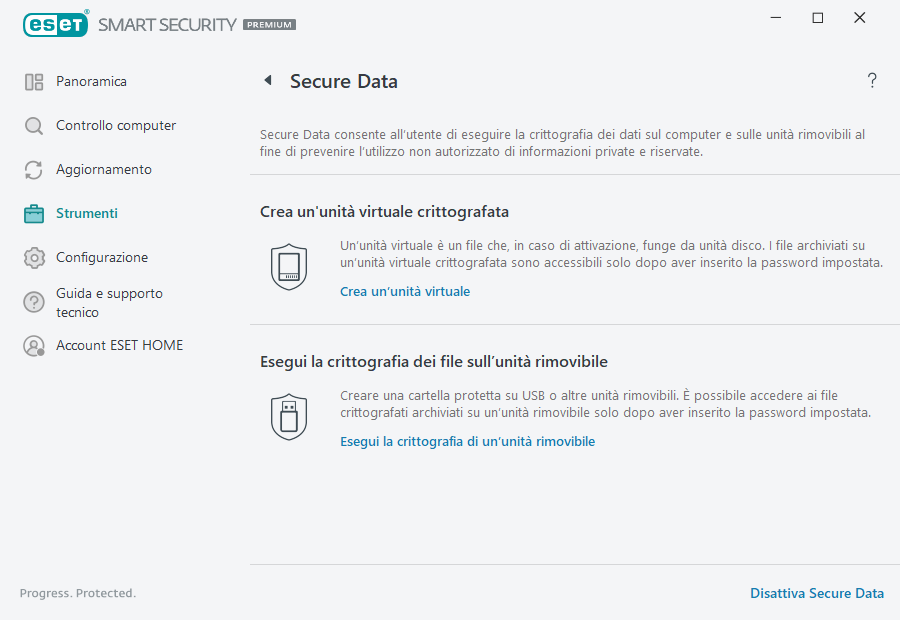Disattiva Secure Data at bottom right
The height and width of the screenshot is (620, 900).
pos(817,593)
